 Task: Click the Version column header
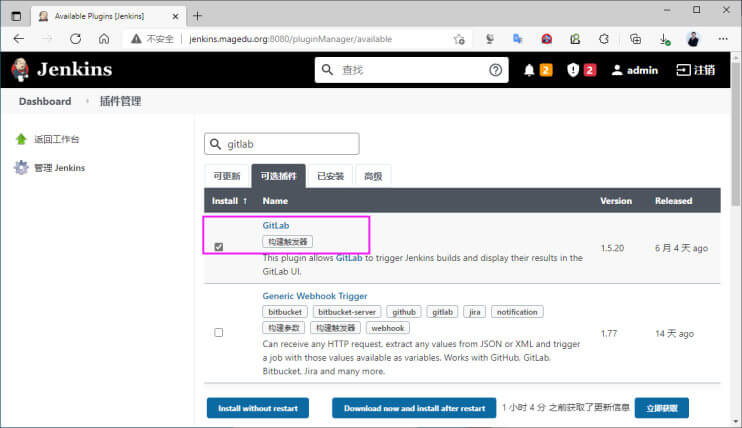pyautogui.click(x=616, y=201)
